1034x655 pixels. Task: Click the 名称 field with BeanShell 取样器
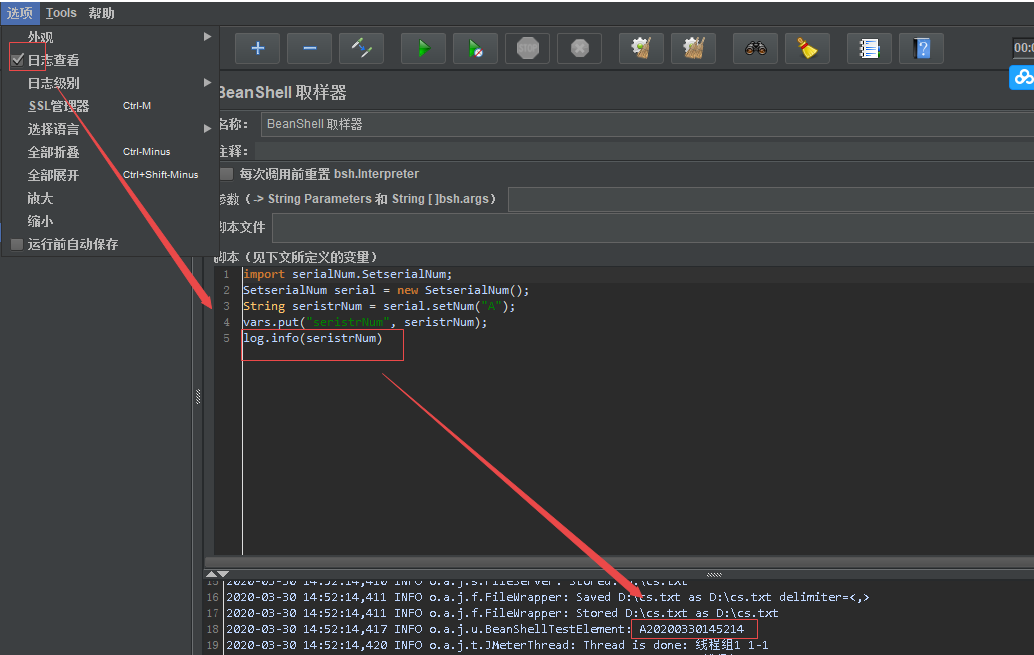tap(648, 124)
